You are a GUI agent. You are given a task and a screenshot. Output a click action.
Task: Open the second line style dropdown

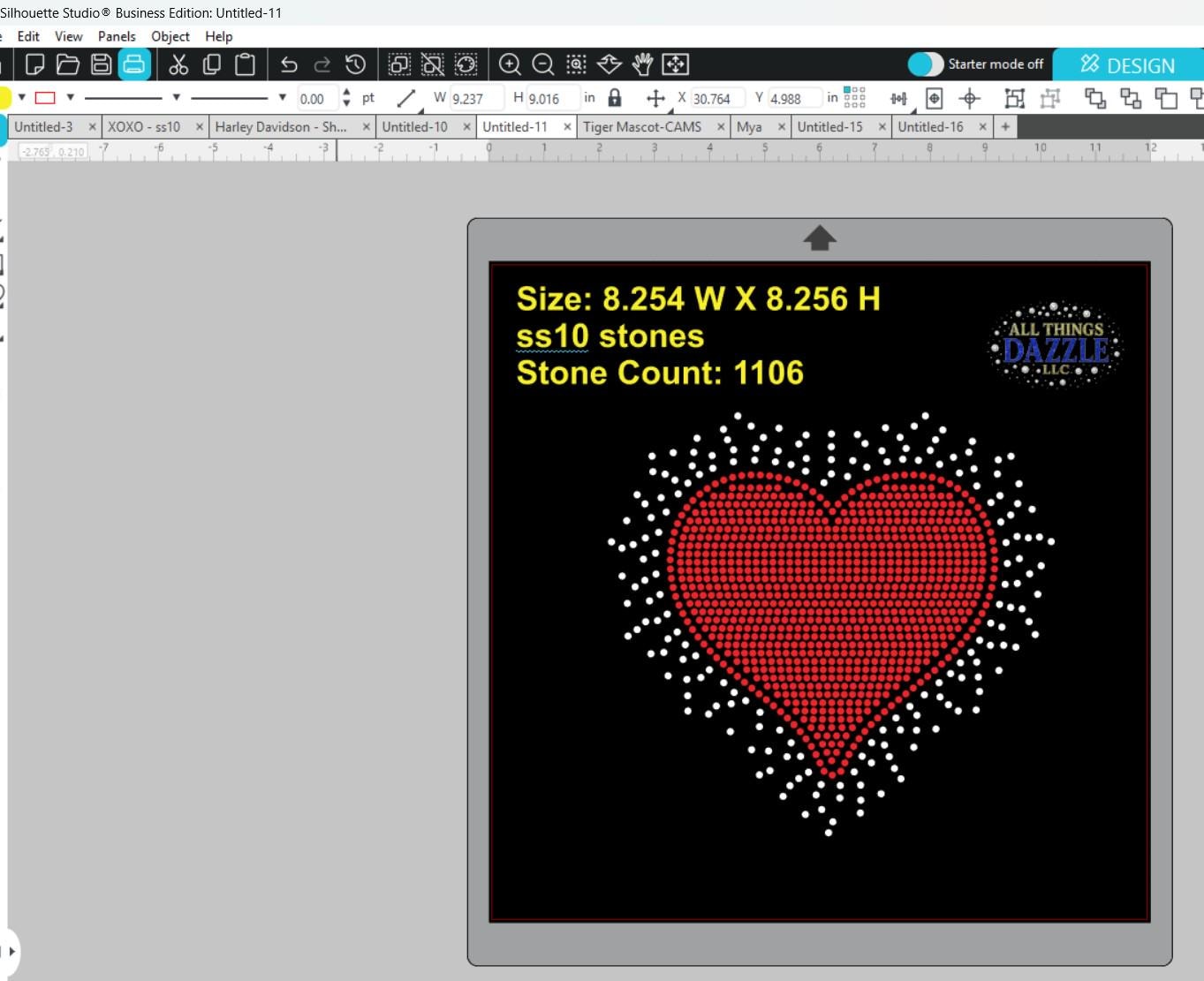coord(282,97)
